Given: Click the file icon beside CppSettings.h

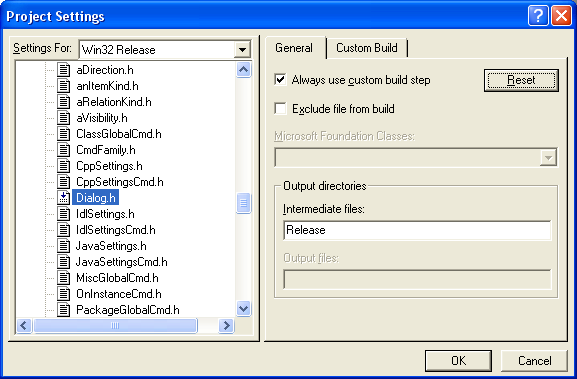Looking at the screenshot, I should tap(63, 166).
